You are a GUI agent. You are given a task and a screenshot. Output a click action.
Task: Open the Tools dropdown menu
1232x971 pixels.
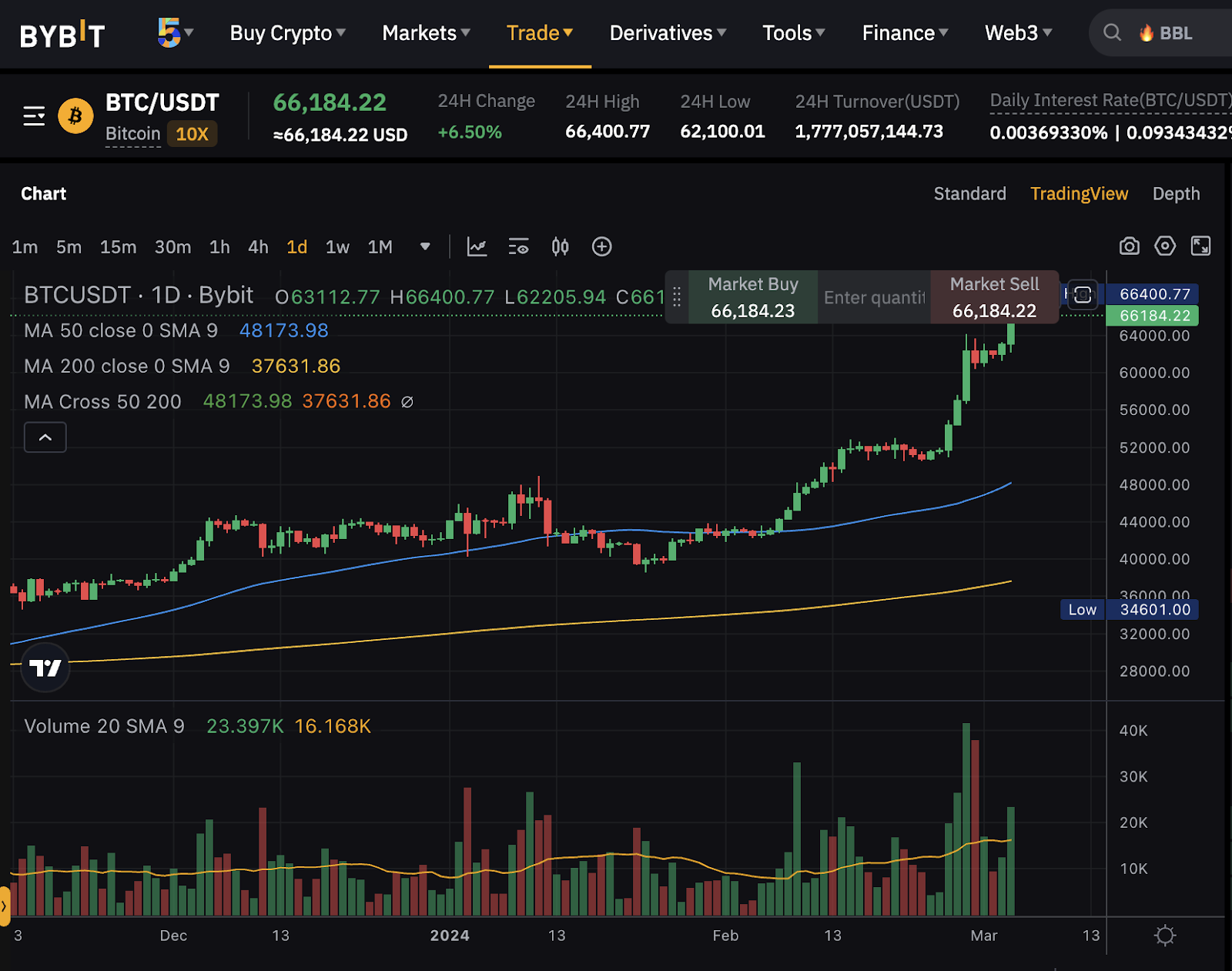794,33
